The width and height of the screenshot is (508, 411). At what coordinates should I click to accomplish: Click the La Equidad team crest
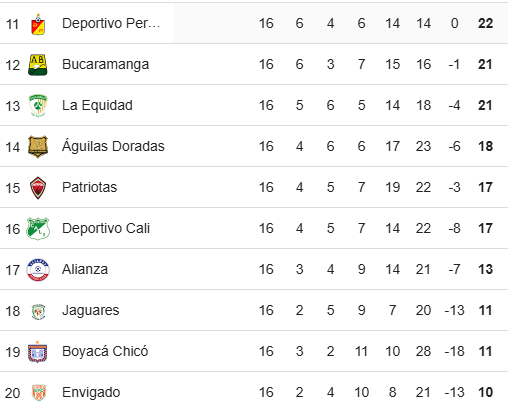click(x=38, y=106)
